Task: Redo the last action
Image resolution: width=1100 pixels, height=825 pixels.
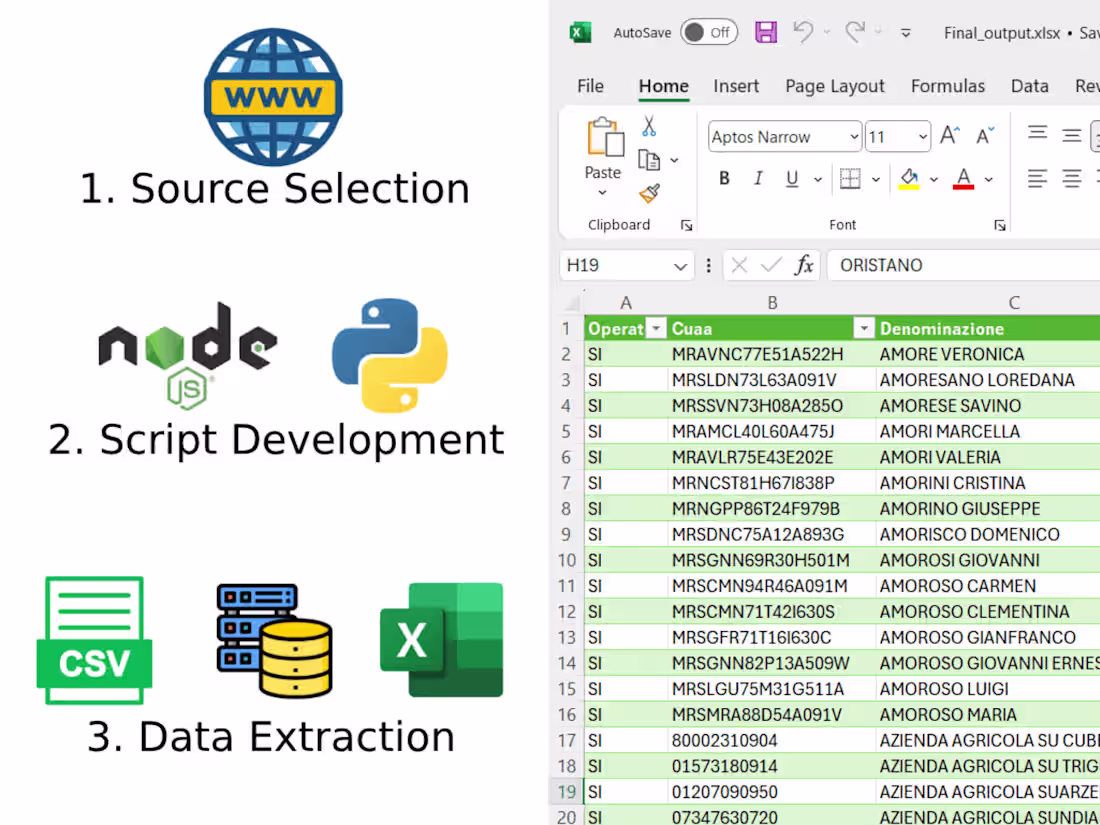Action: pyautogui.click(x=855, y=32)
